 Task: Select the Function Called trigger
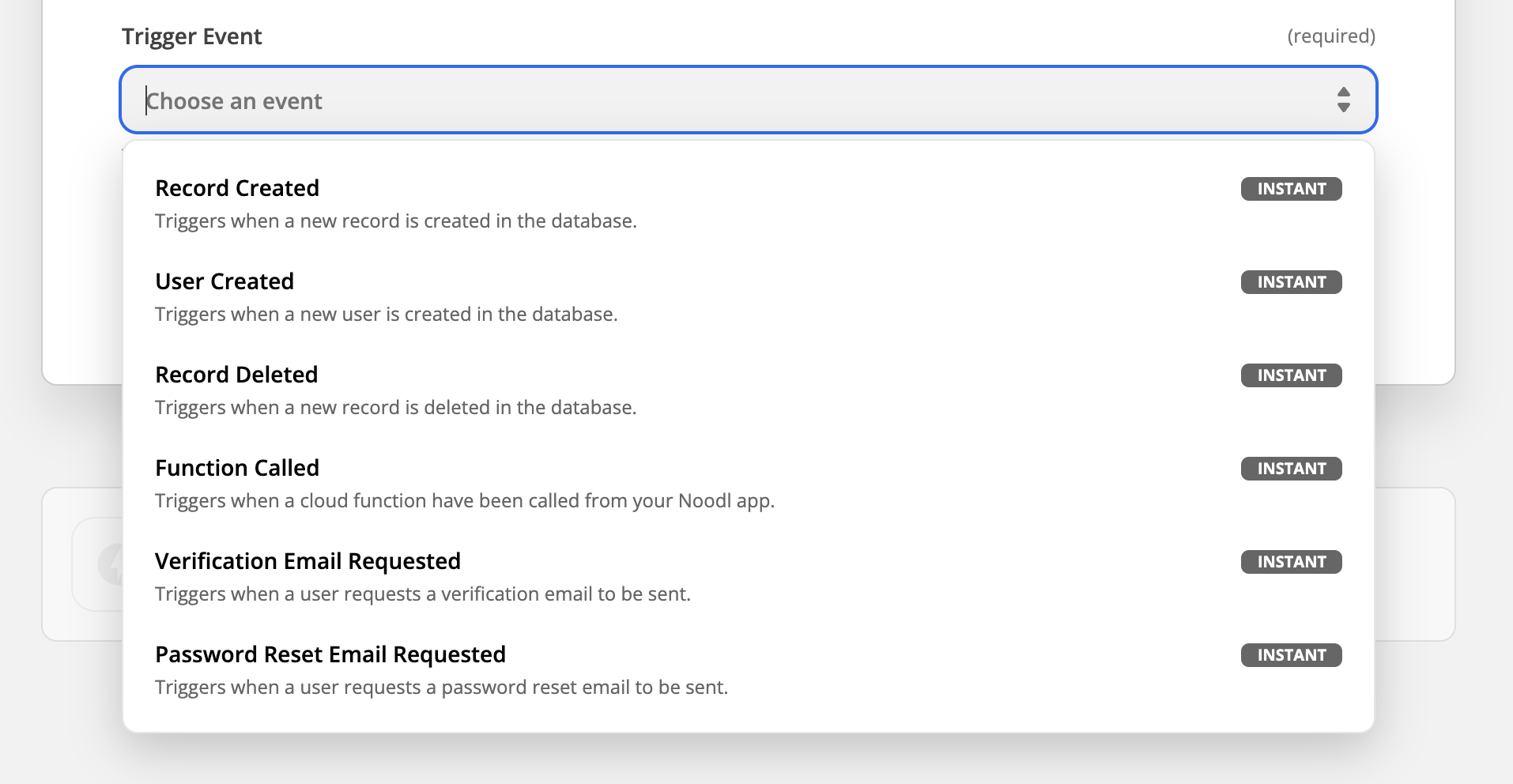click(x=237, y=468)
